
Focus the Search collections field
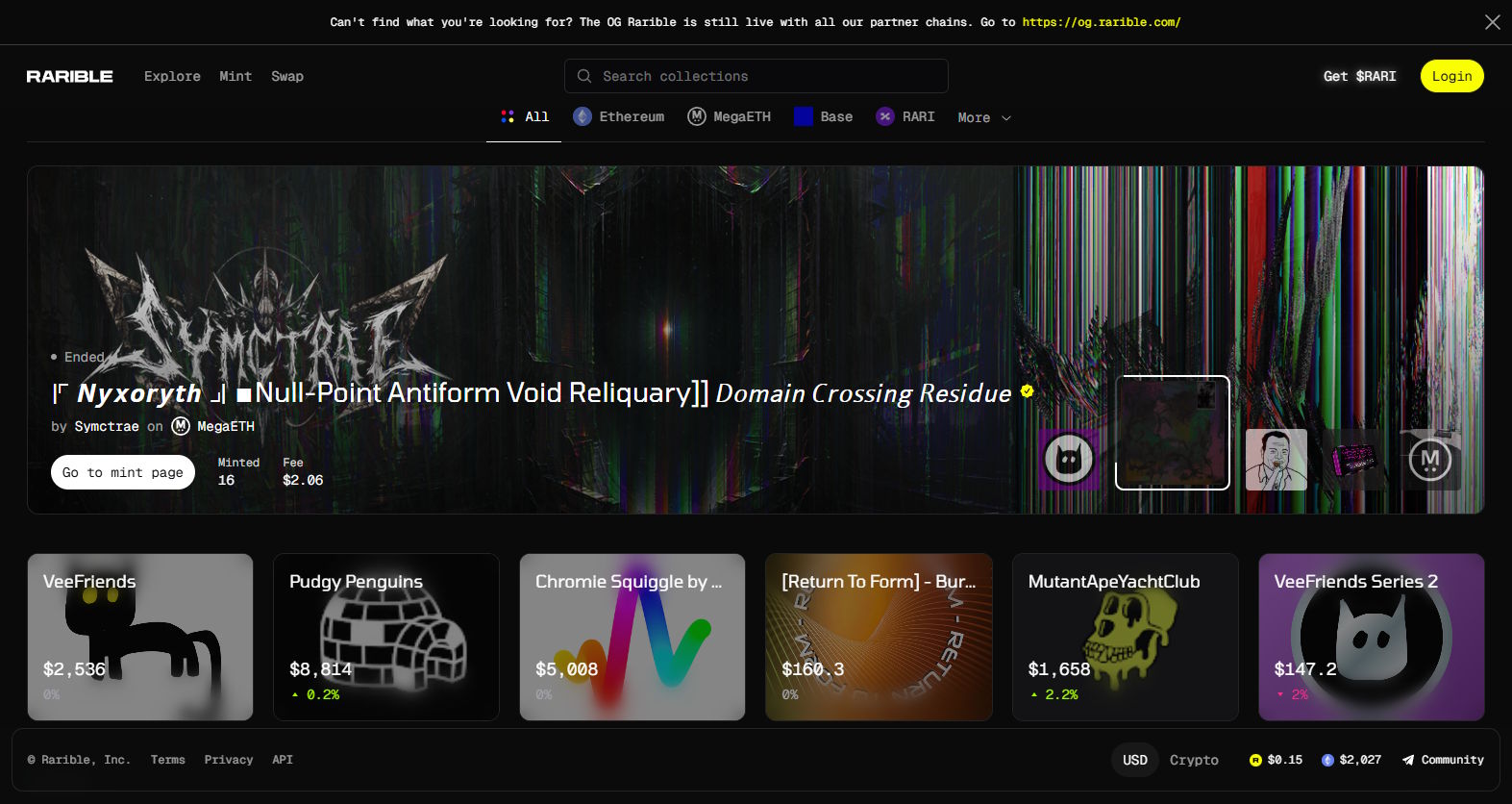pyautogui.click(x=756, y=76)
